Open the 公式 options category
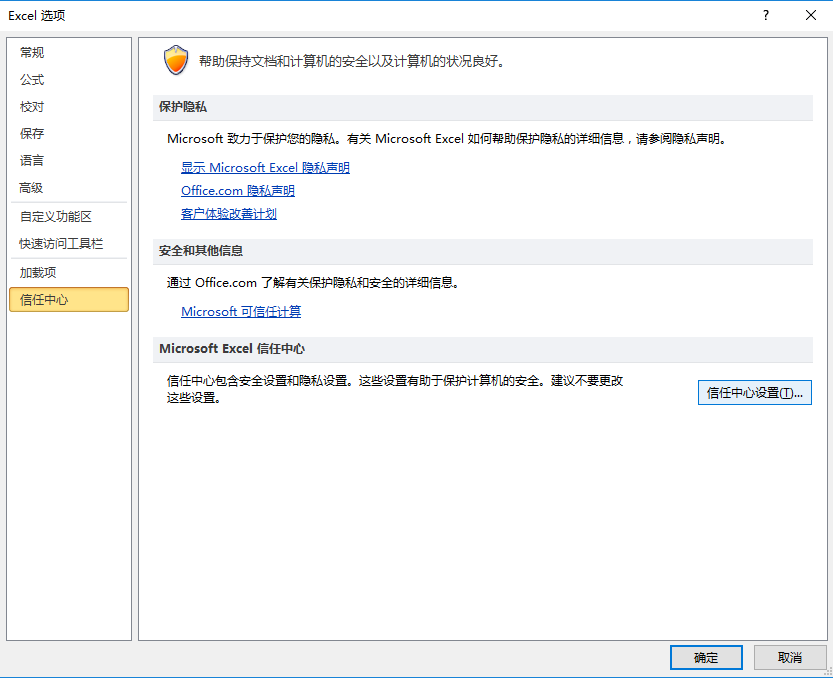This screenshot has height=678, width=833. pos(33,80)
